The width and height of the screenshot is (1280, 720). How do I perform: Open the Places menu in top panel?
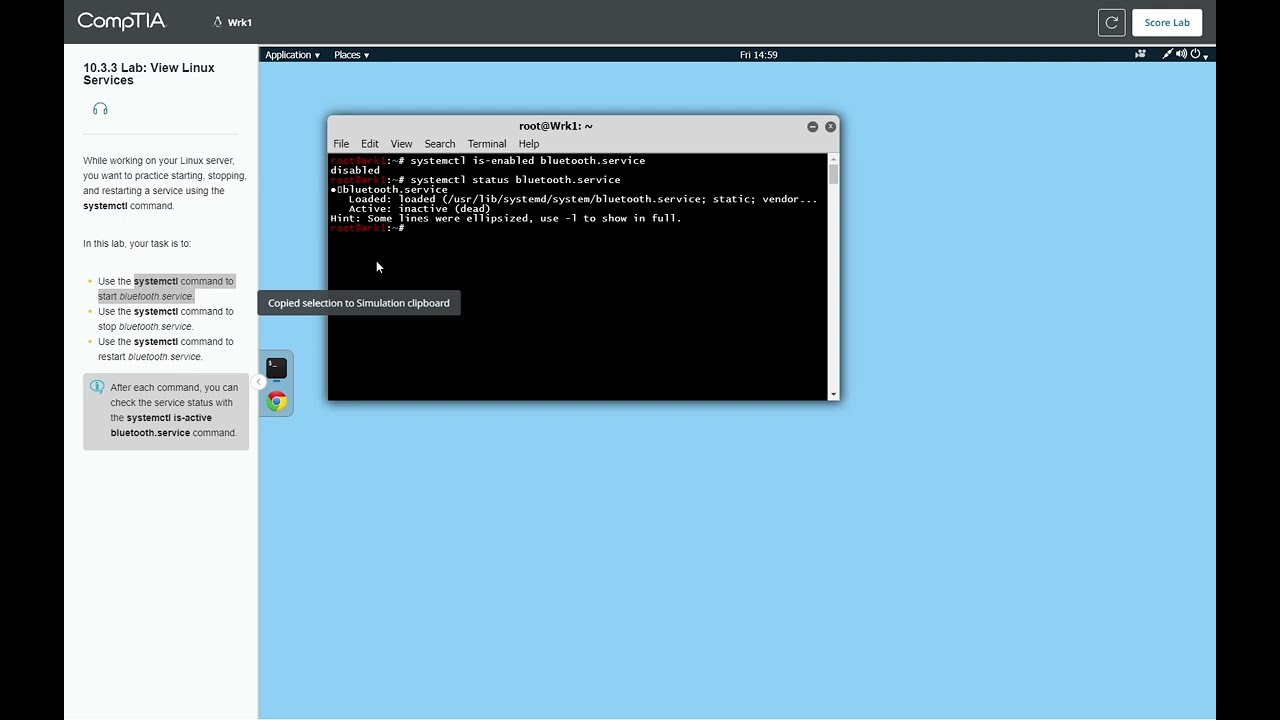click(x=351, y=55)
